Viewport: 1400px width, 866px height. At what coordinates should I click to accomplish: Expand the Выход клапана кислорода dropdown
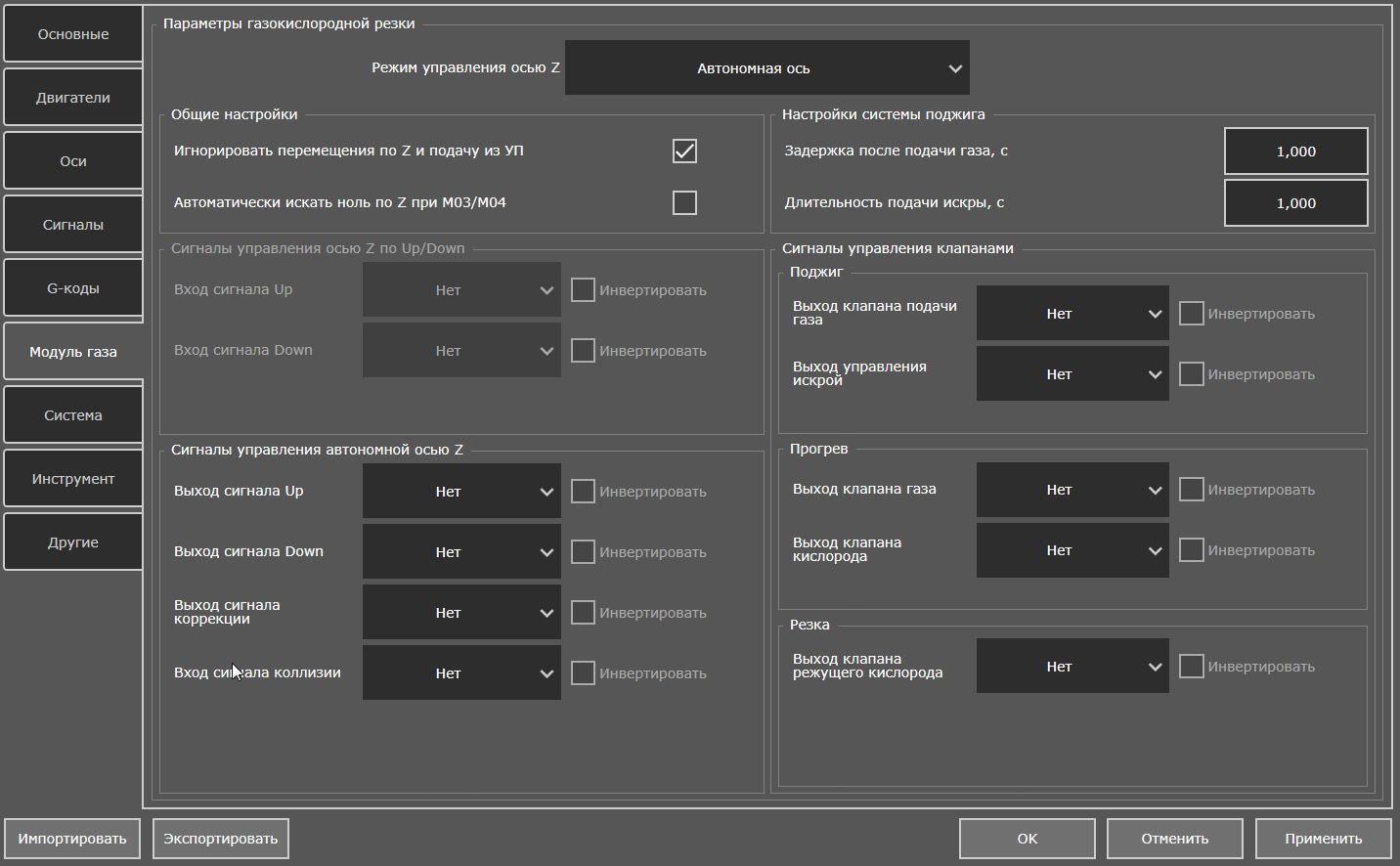[1072, 550]
